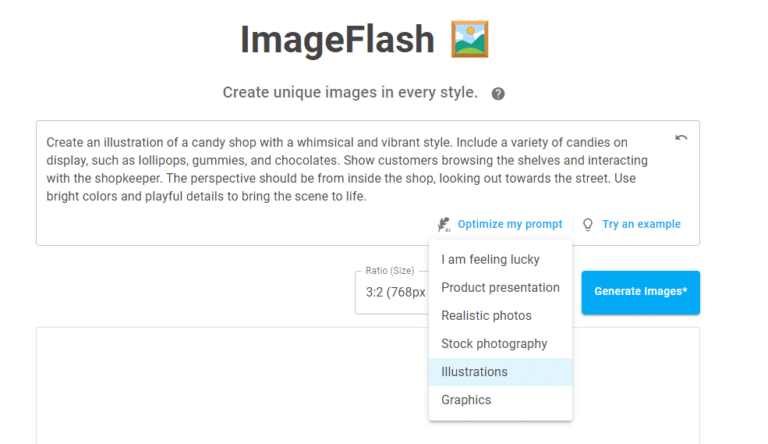Choose the highlighted "Illustrations" option
This screenshot has width=768, height=444.
pyautogui.click(x=475, y=372)
